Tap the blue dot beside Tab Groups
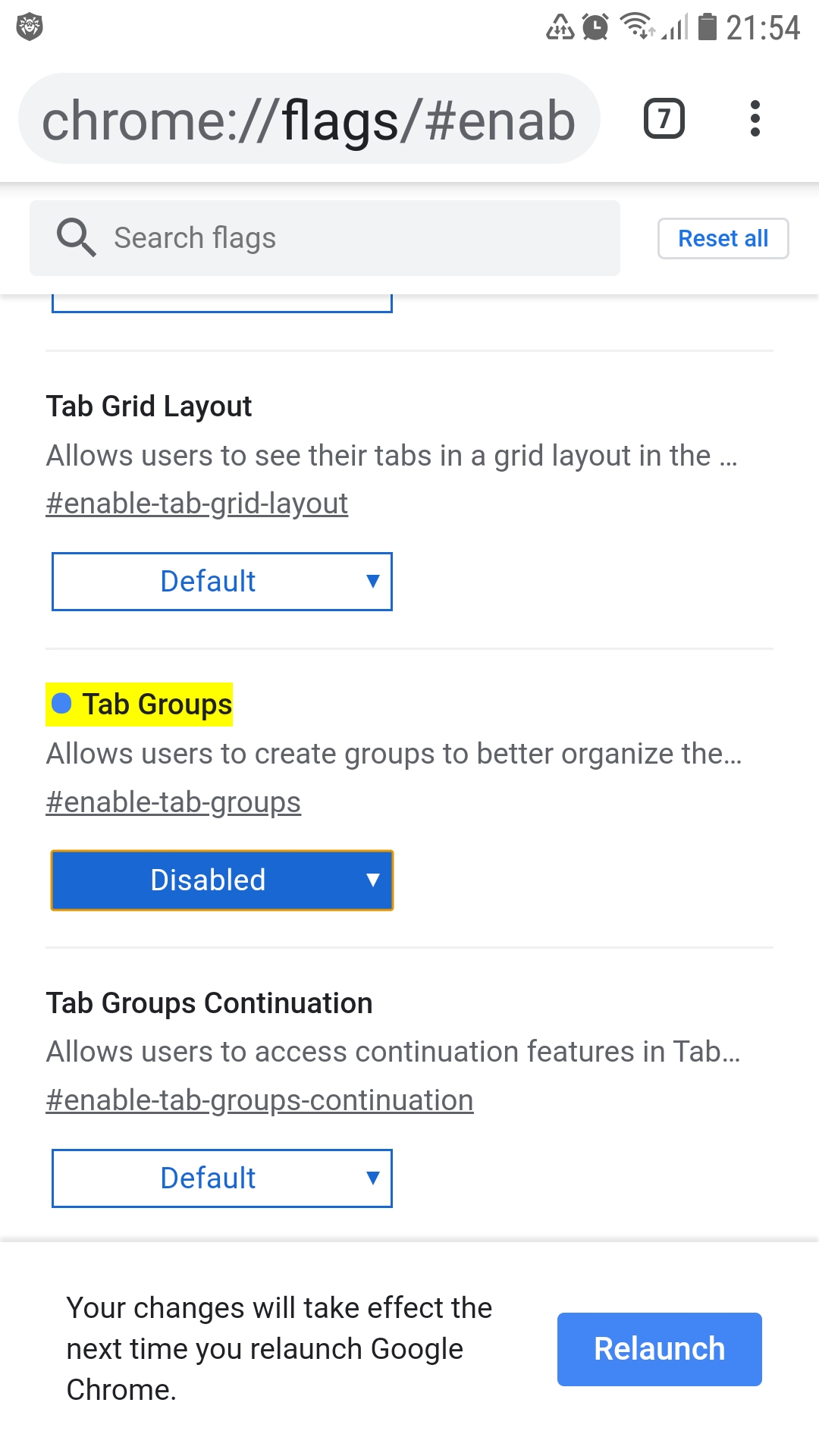 click(61, 704)
